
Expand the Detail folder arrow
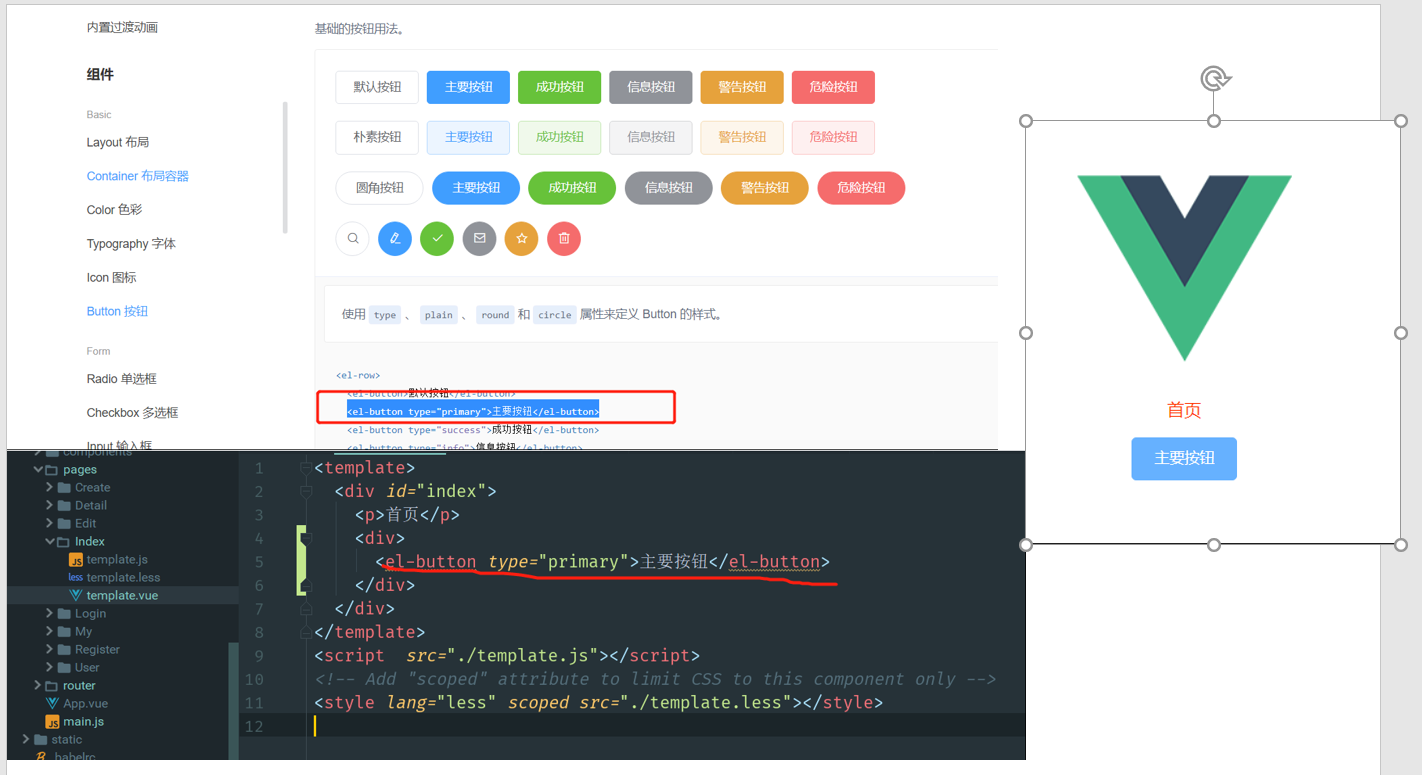(50, 506)
